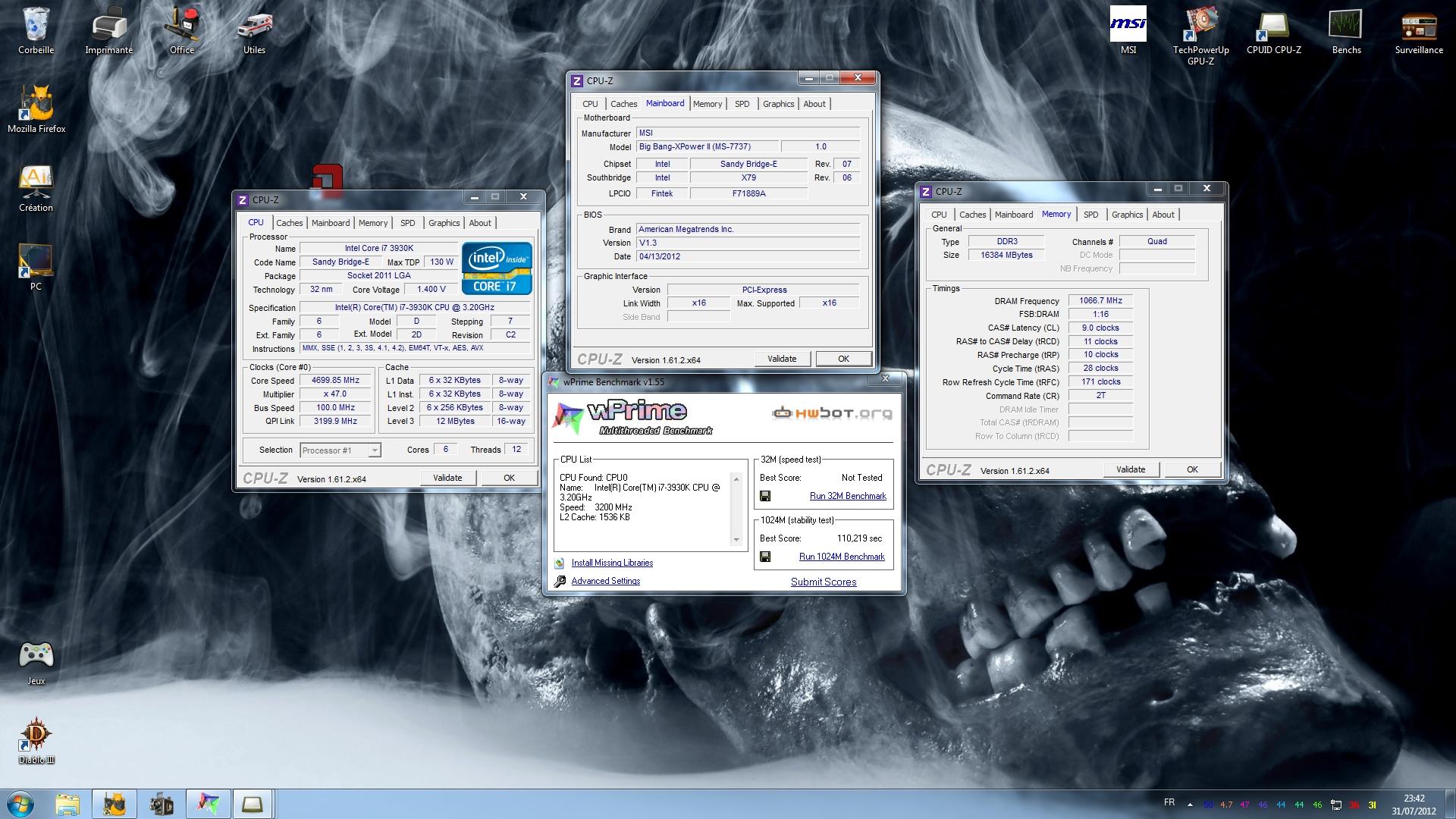Click the Advanced Settings wrench icon

point(560,581)
